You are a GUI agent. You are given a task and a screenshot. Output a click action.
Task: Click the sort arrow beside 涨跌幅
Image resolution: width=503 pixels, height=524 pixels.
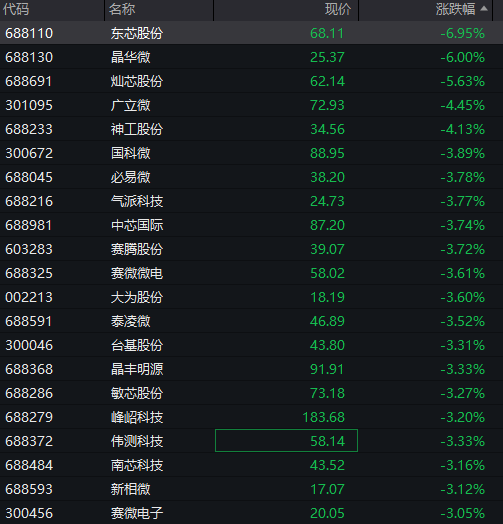point(484,9)
